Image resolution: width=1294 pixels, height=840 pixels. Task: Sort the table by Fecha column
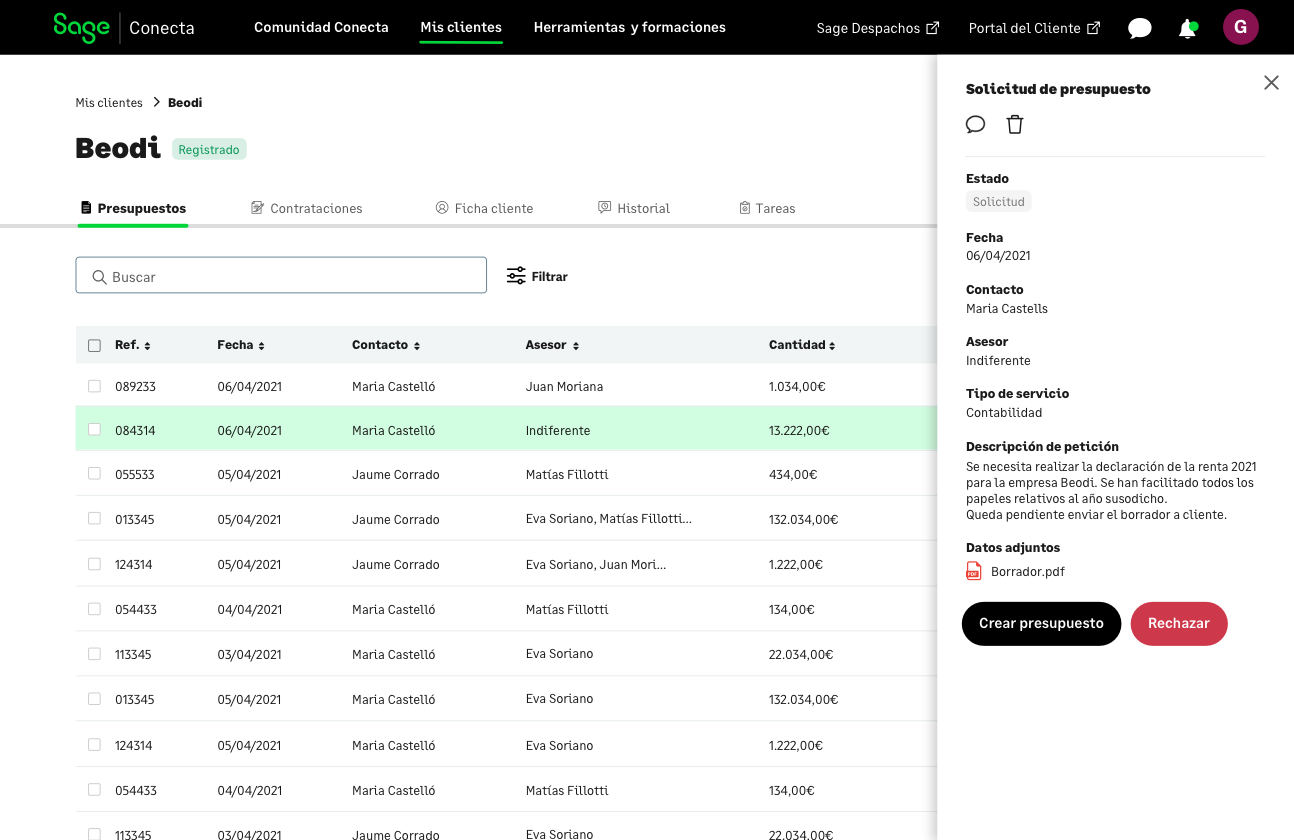point(241,345)
